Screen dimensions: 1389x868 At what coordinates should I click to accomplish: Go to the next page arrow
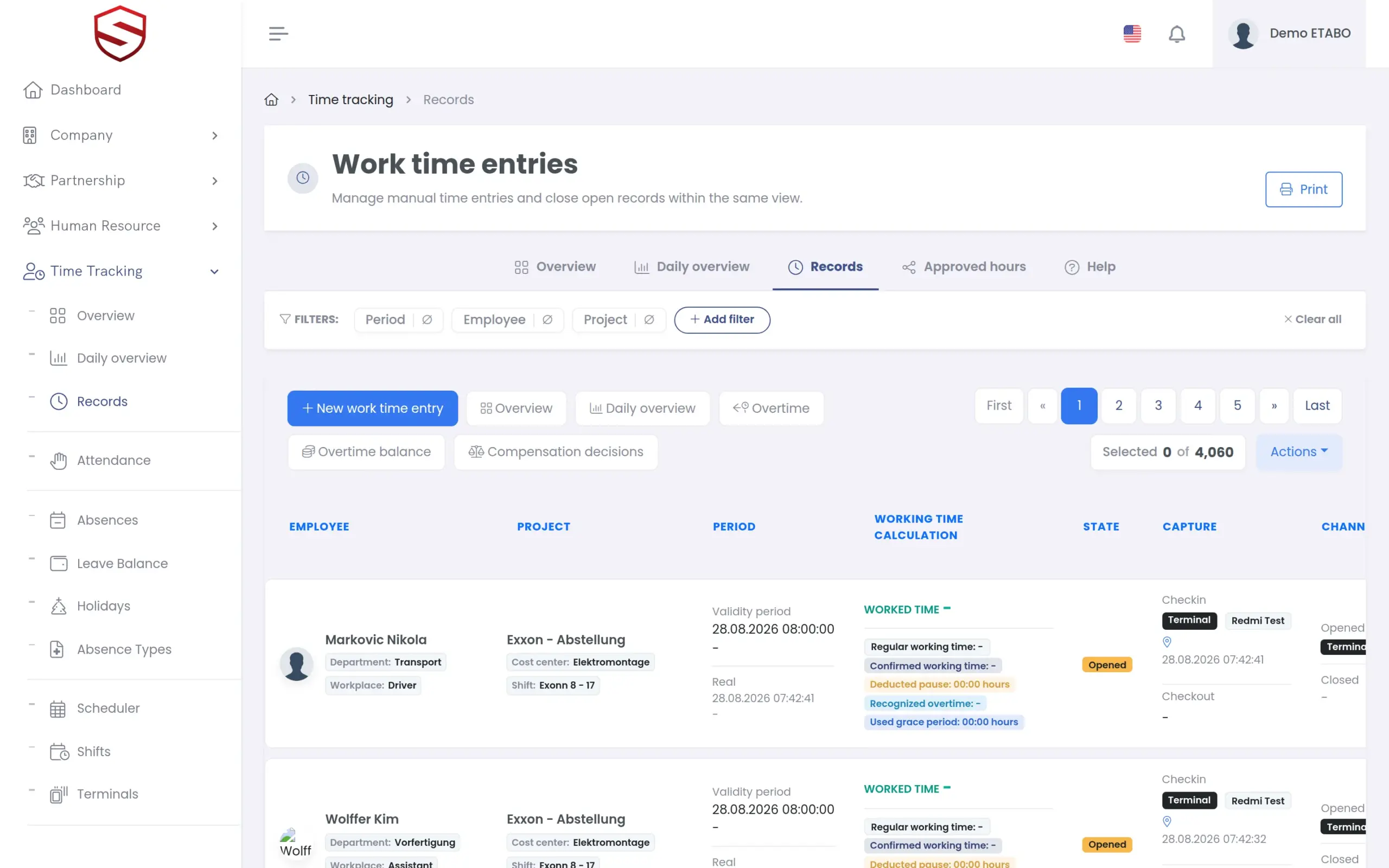pos(1273,406)
